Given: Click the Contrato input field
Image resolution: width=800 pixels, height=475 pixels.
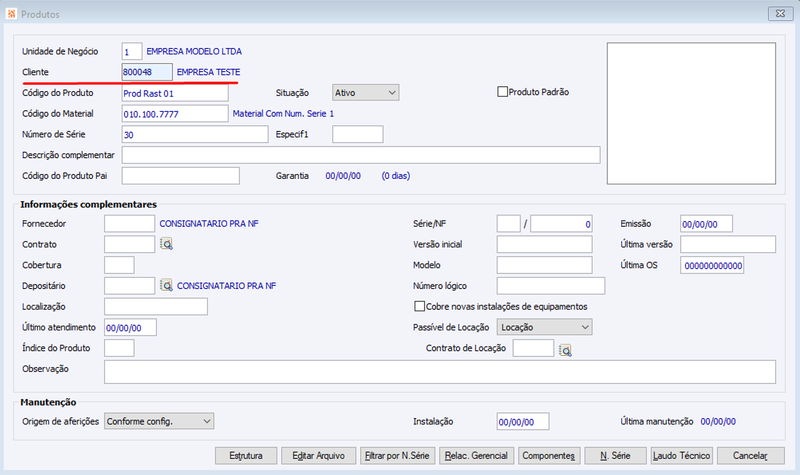Looking at the screenshot, I should click(x=130, y=244).
